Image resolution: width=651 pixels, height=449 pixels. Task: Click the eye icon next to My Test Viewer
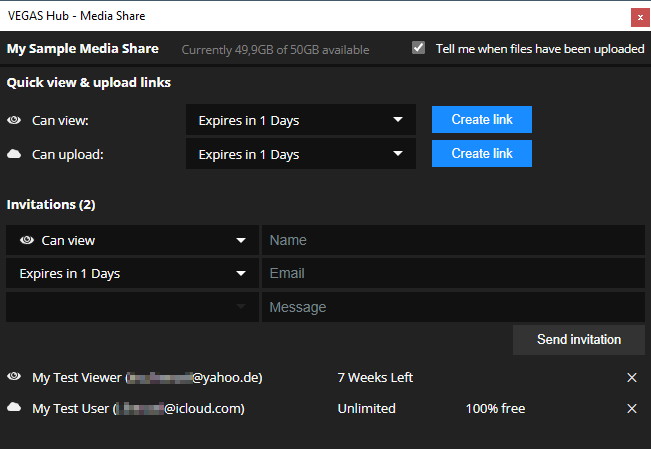coord(14,377)
